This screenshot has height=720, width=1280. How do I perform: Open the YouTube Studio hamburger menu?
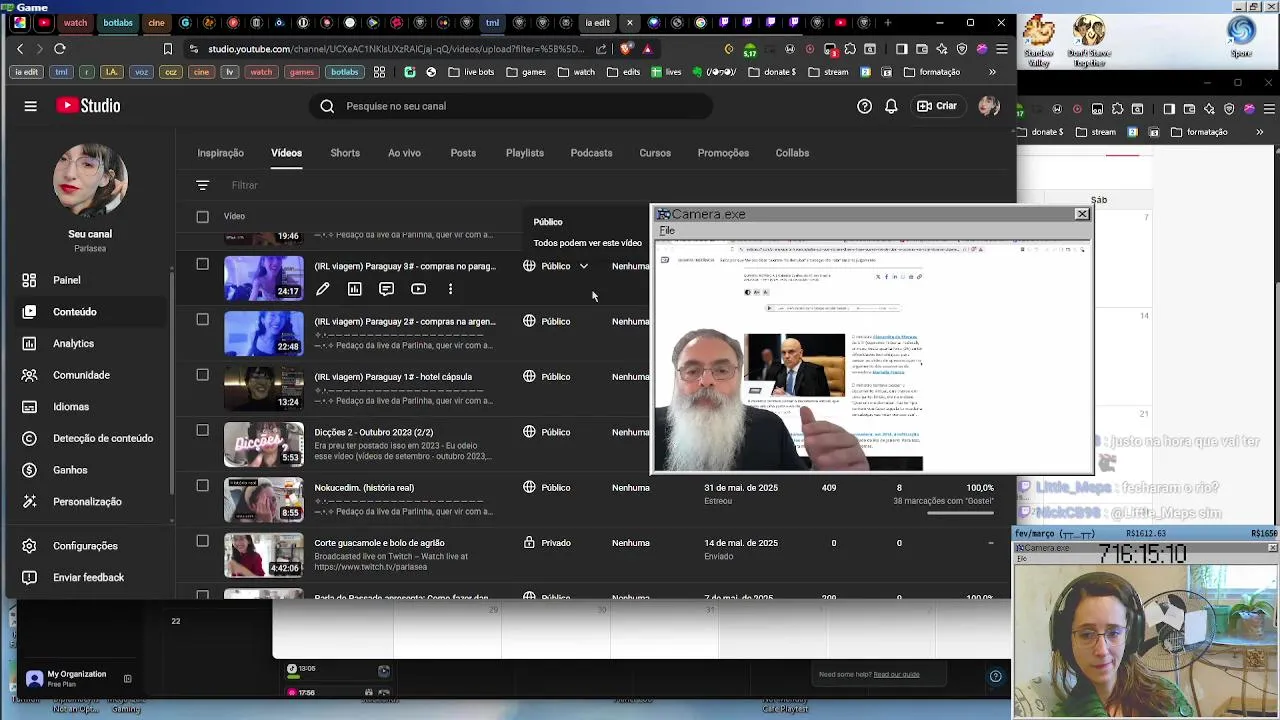[30, 106]
